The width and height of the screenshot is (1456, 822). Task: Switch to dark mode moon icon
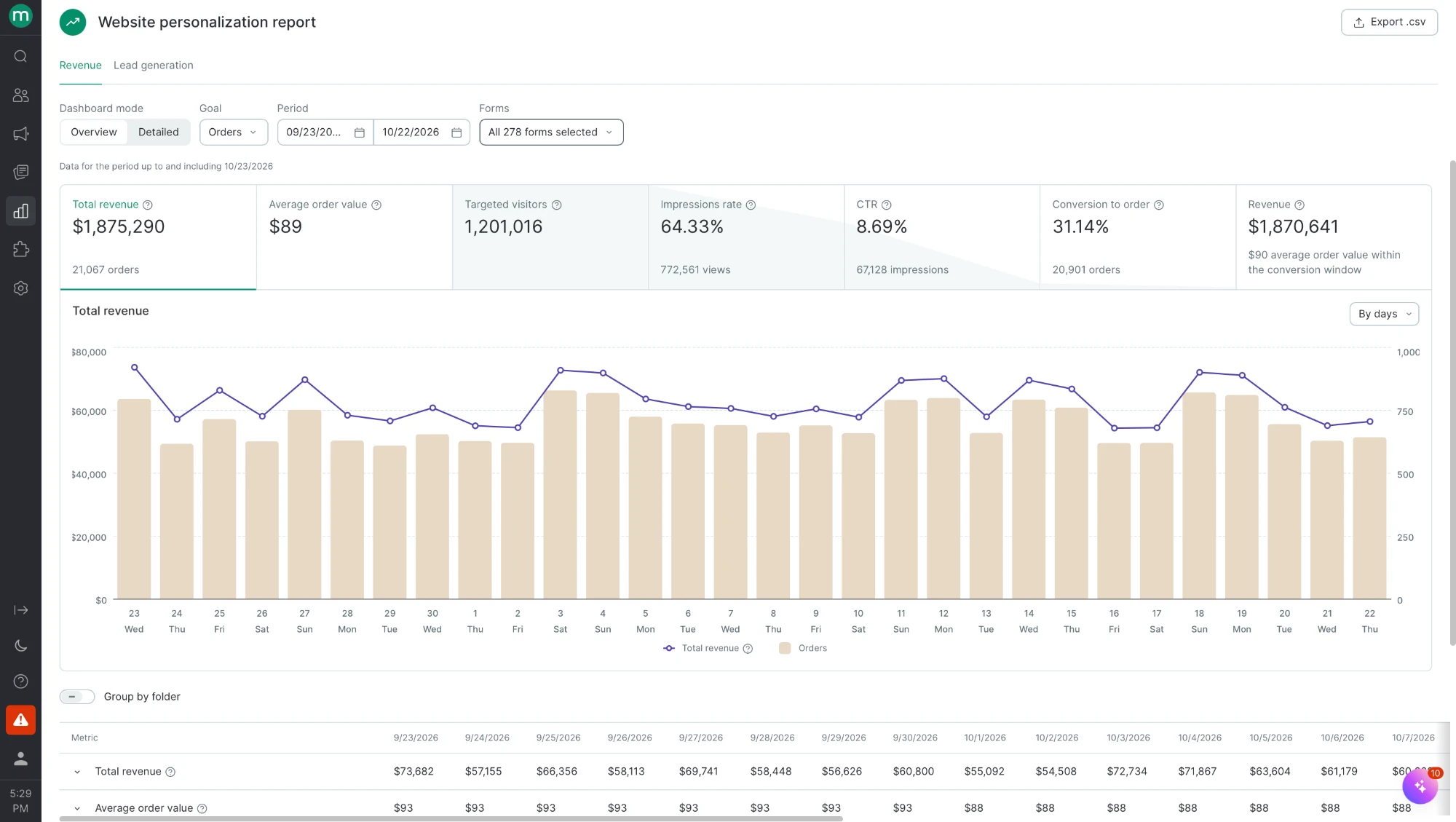[x=20, y=646]
